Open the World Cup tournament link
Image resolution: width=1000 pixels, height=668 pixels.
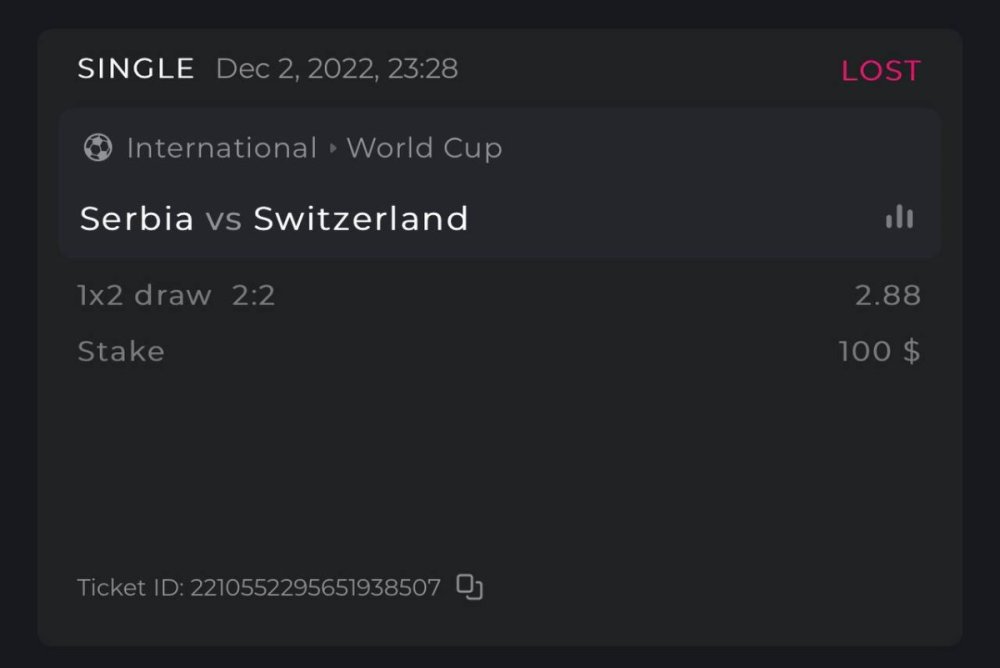point(424,149)
